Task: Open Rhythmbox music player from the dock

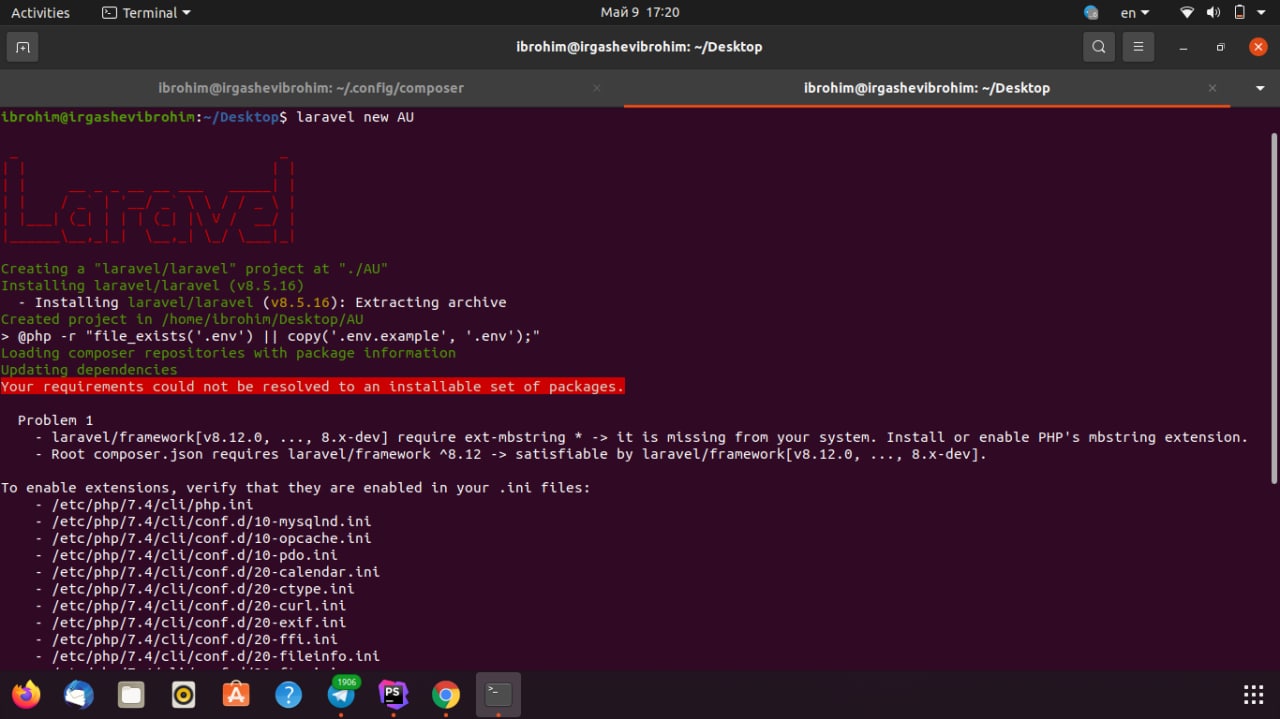Action: pos(184,694)
